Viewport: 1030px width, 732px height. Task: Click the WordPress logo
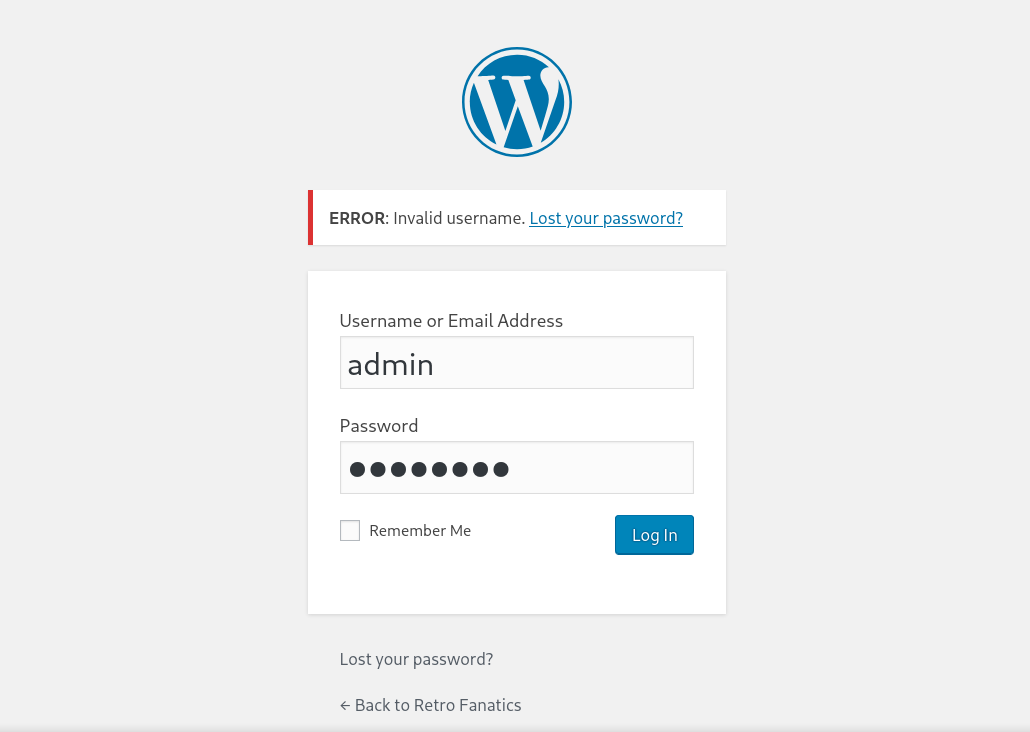517,102
